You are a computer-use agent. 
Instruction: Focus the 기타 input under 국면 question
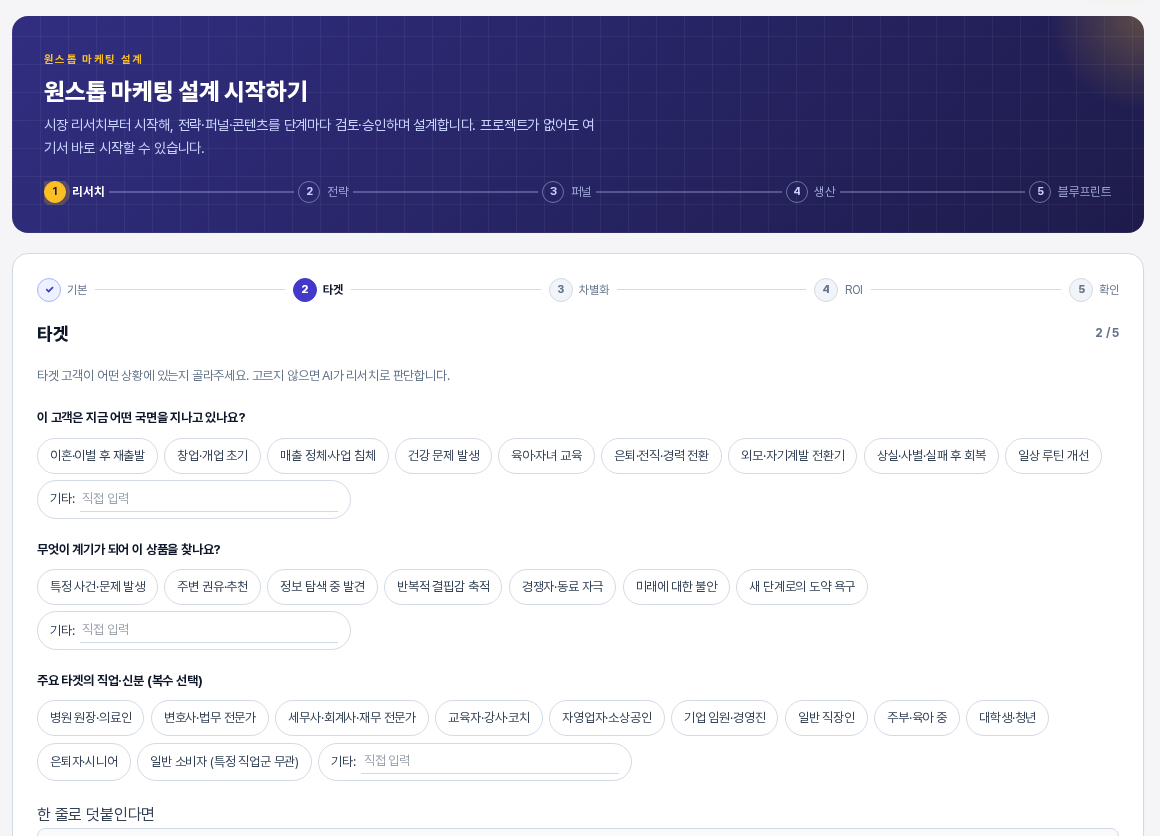209,499
